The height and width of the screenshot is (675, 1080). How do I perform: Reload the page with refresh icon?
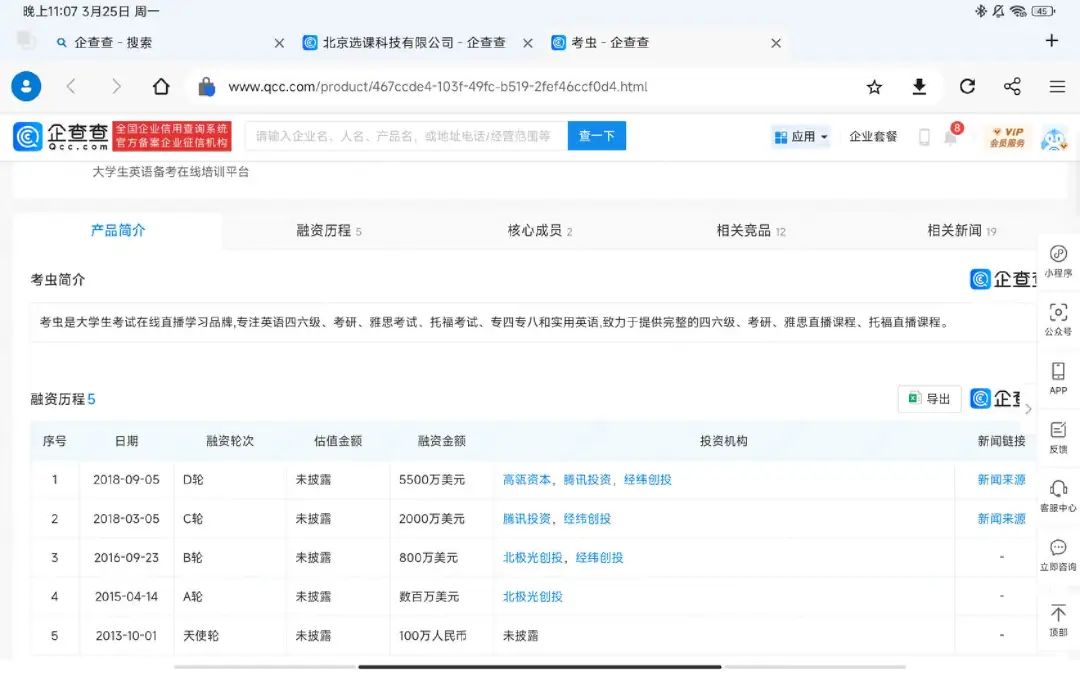[967, 87]
